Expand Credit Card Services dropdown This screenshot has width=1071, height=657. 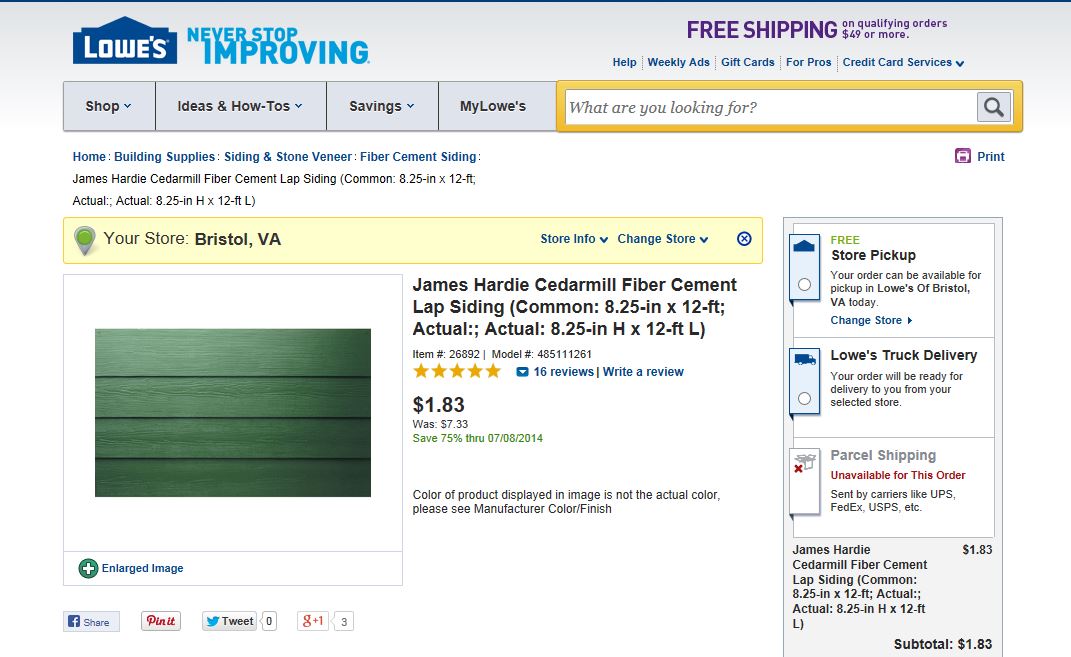[903, 62]
